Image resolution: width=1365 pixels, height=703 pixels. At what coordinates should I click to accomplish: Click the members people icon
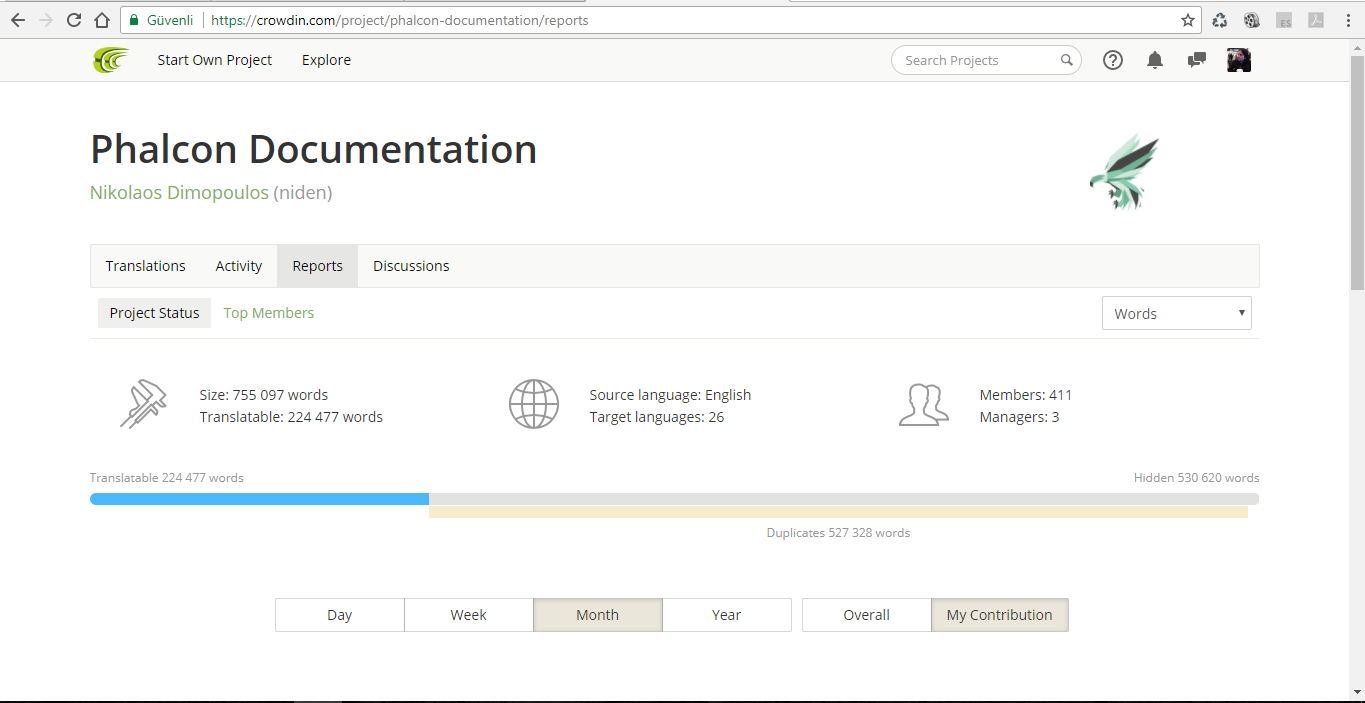[x=924, y=404]
